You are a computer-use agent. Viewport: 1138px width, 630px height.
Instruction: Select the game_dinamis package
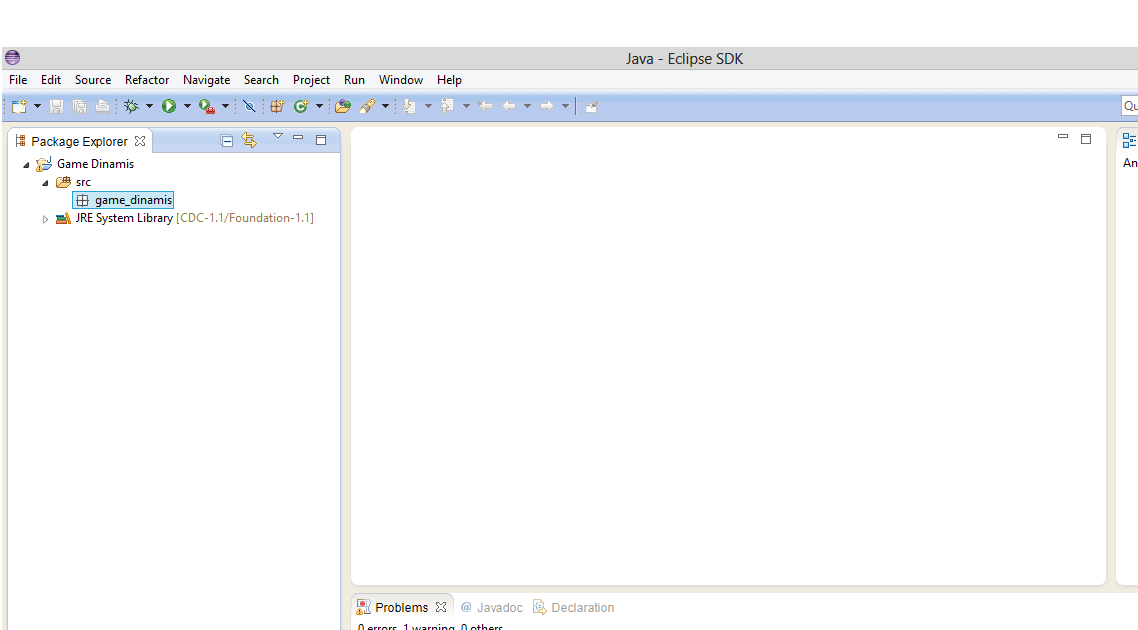(x=124, y=200)
